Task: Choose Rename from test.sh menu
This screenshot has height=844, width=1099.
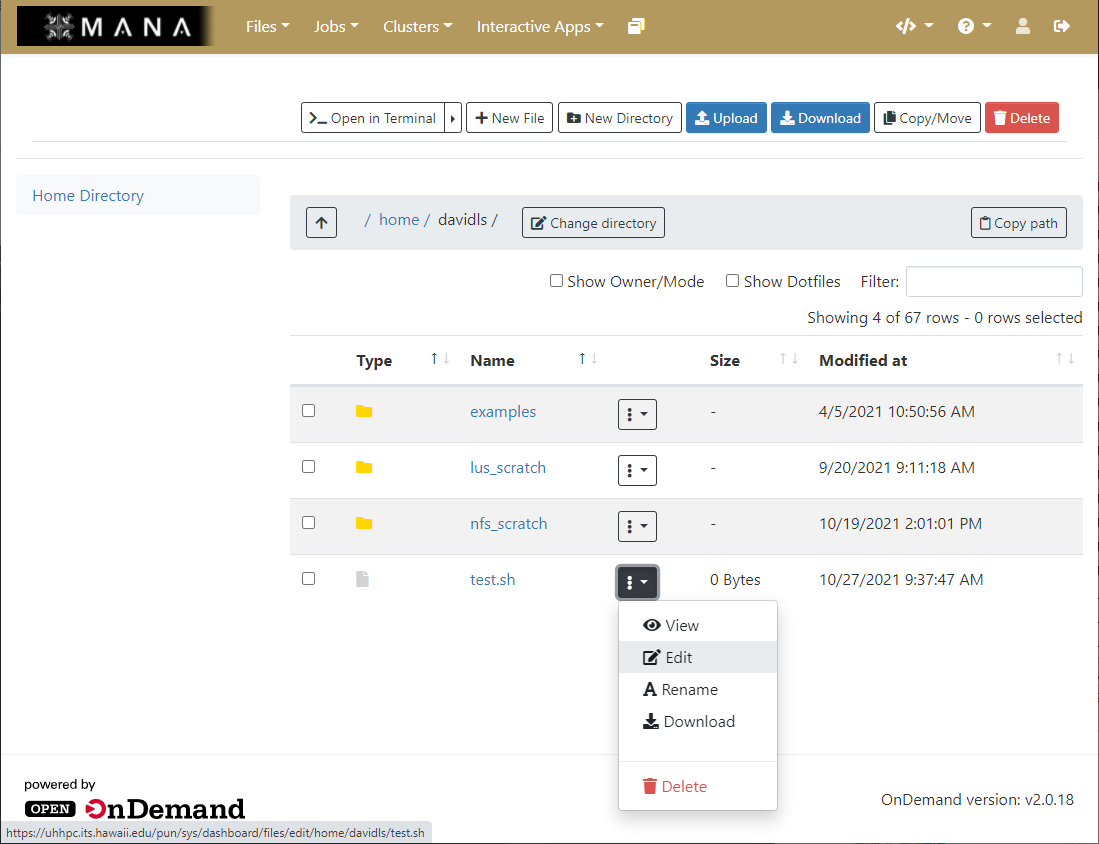Action: [697, 690]
